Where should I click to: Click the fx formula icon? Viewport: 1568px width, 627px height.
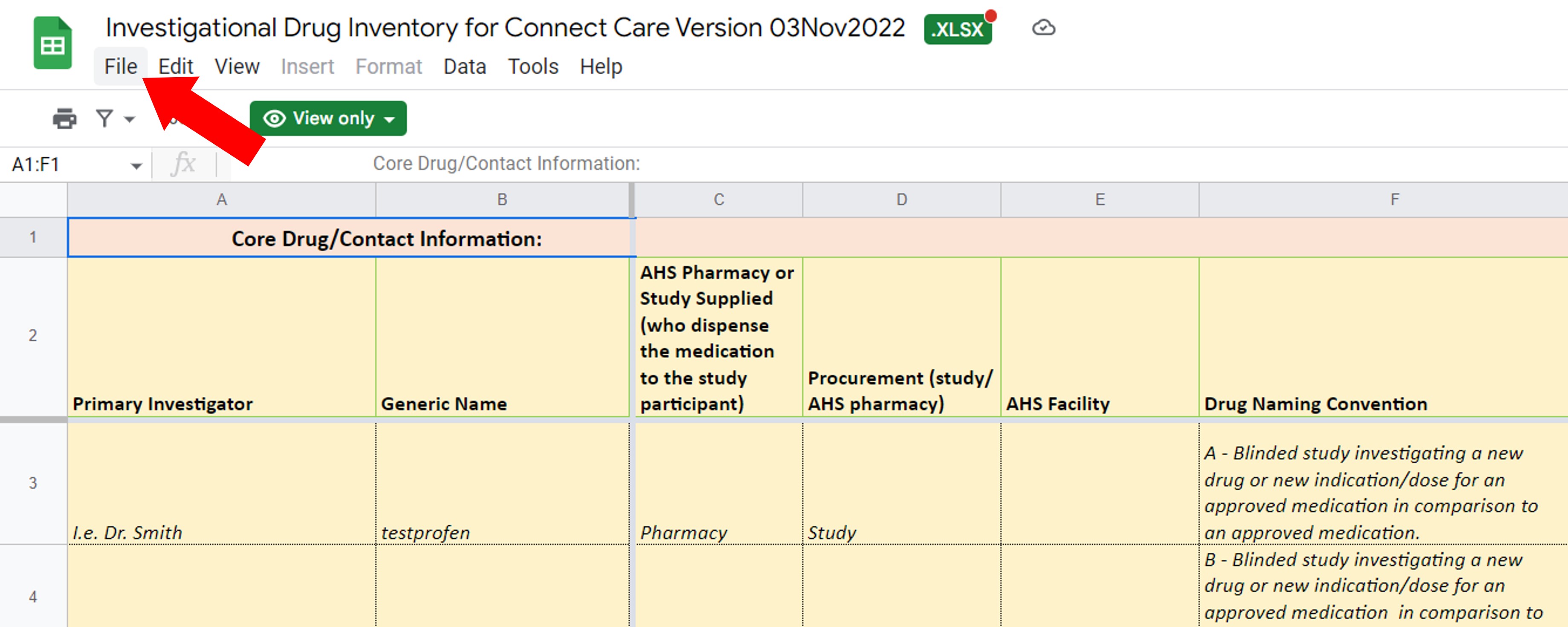[x=183, y=164]
